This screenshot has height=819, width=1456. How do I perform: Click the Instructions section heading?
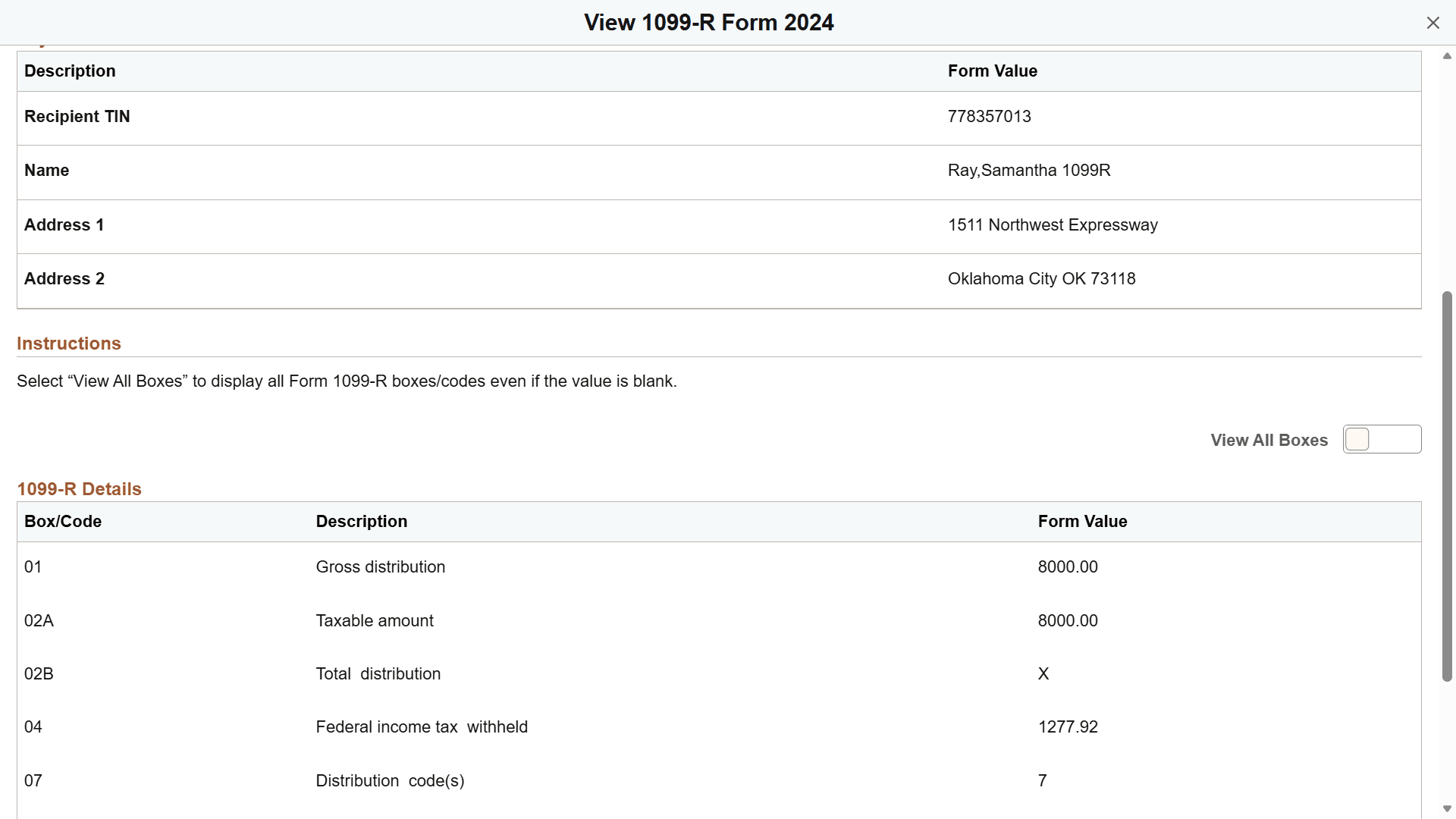pos(68,344)
